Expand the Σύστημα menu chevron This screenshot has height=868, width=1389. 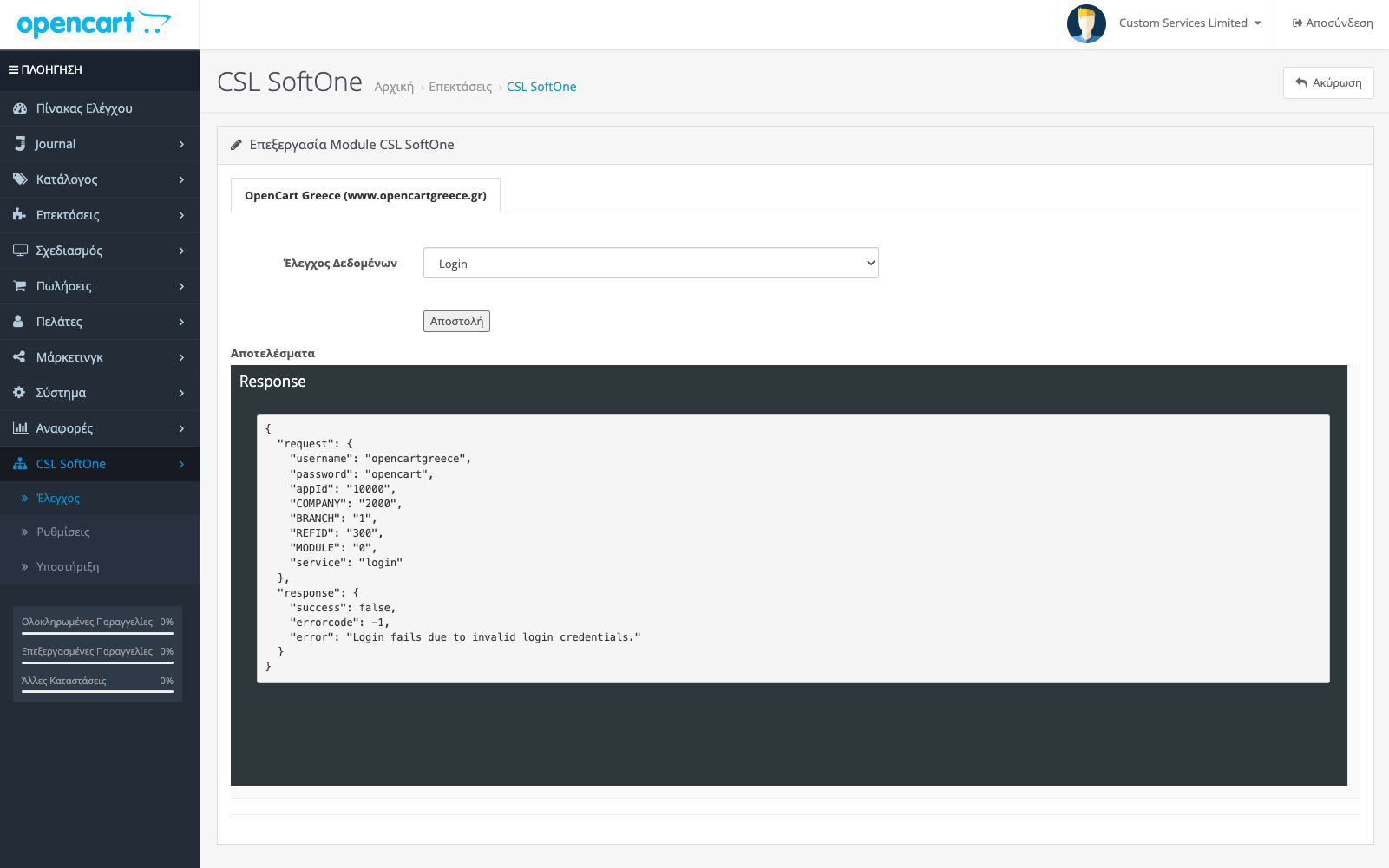click(181, 393)
